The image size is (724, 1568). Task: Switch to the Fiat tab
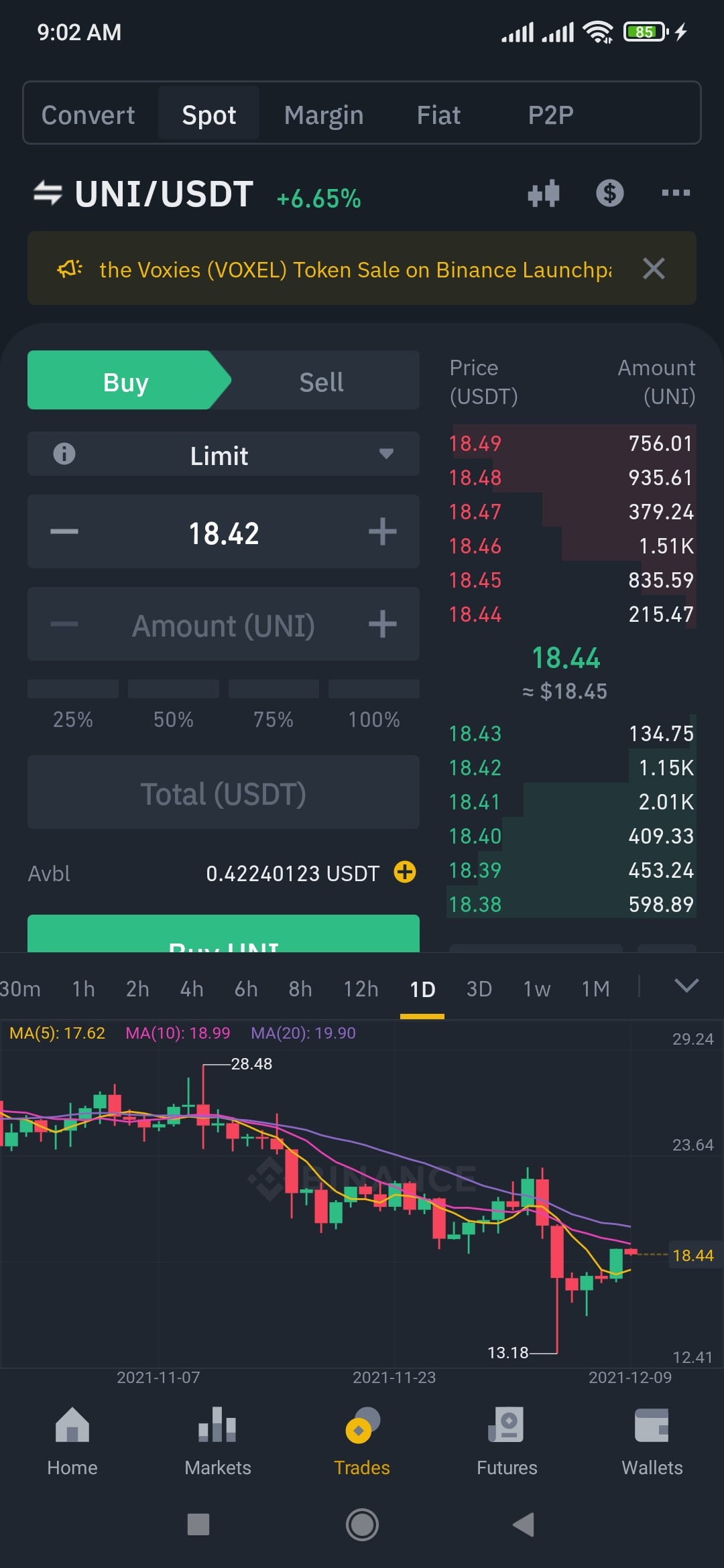438,115
